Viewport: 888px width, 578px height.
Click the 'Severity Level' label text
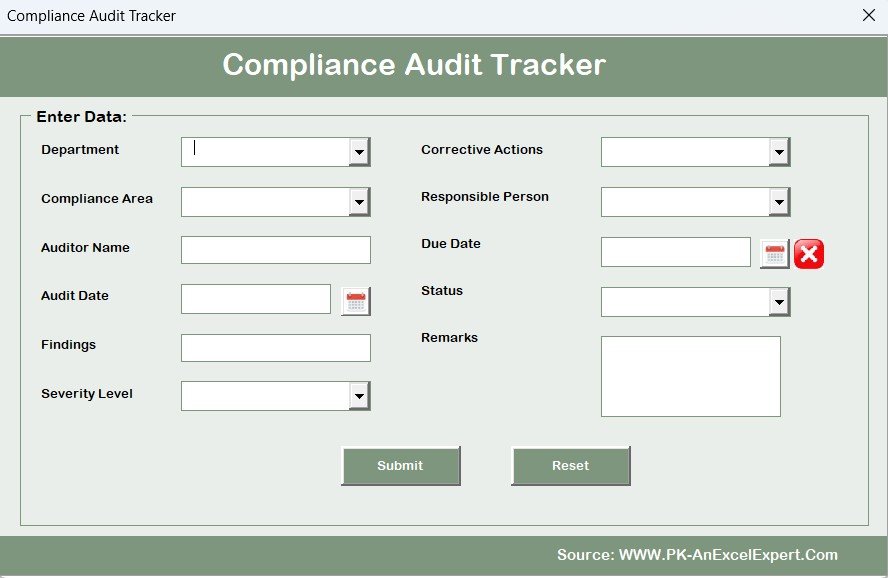pos(87,394)
